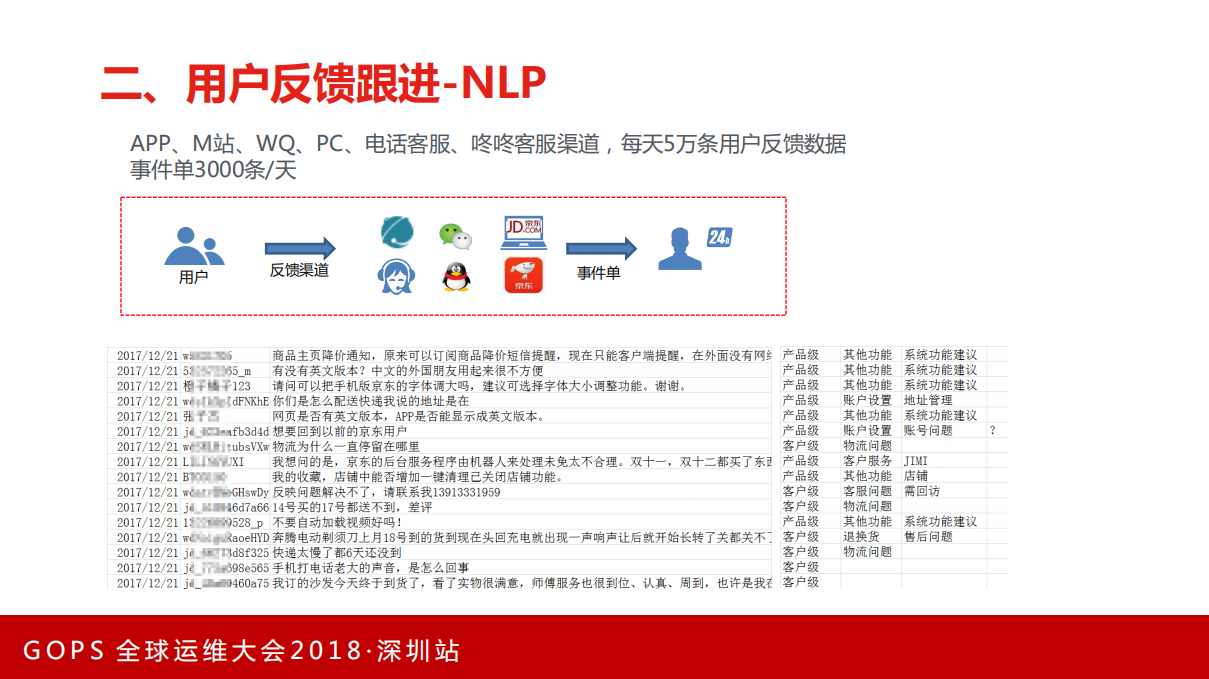Image resolution: width=1209 pixels, height=679 pixels.
Task: Click the teal globe channel icon
Action: point(398,231)
